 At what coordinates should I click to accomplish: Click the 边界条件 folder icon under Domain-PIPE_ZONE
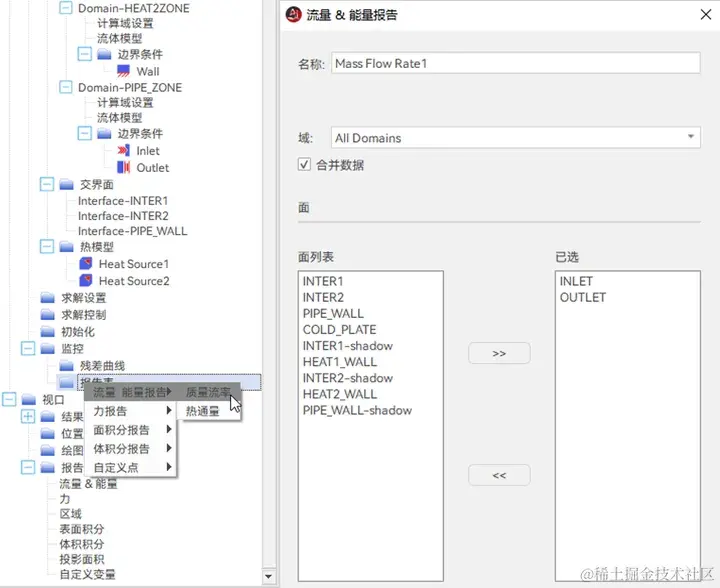pos(104,134)
